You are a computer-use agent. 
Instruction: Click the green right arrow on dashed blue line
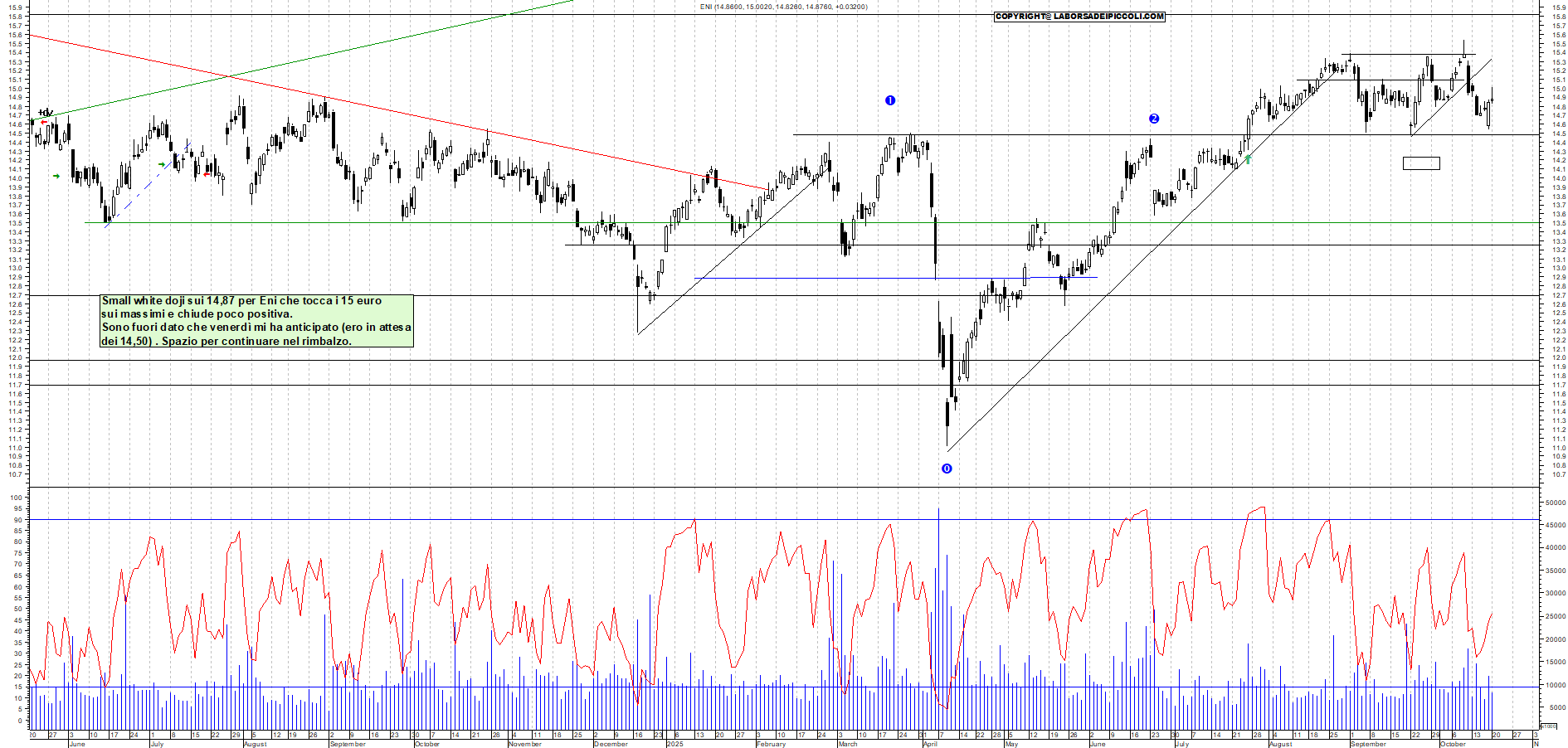[x=162, y=164]
